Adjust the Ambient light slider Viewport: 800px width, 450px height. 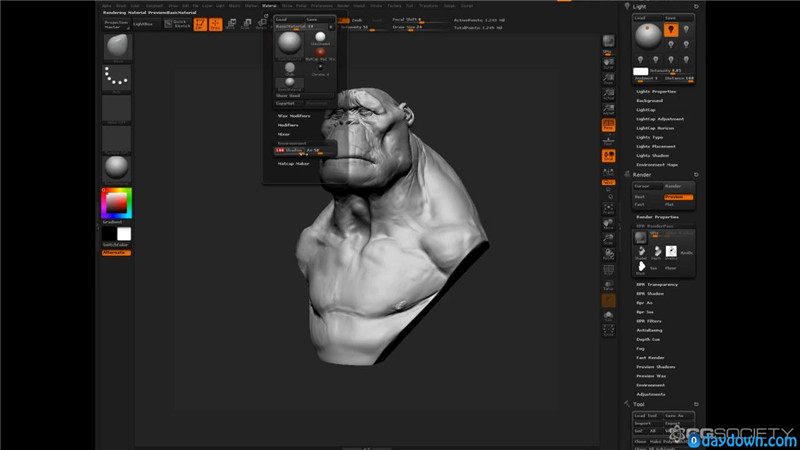point(647,79)
